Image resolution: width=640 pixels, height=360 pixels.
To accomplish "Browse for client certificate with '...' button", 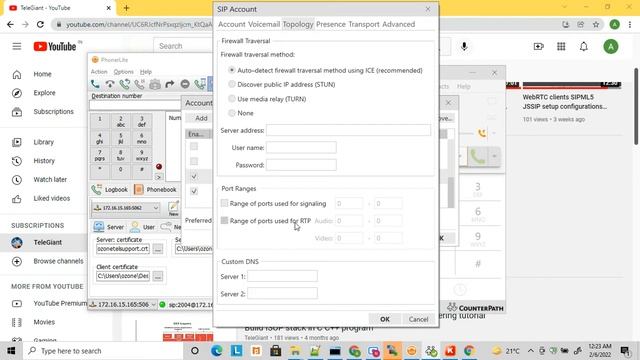I will click(x=158, y=276).
